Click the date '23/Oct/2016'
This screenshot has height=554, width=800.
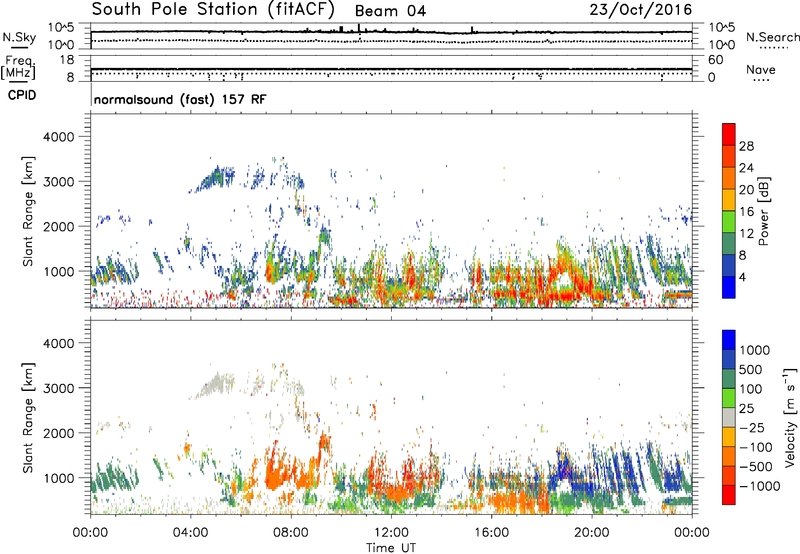point(641,10)
